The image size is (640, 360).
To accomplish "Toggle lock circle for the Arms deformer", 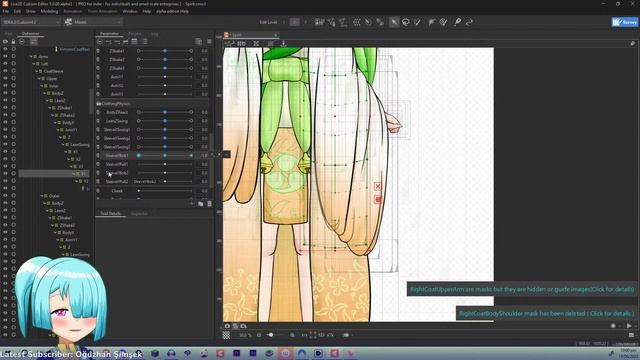I will (x=13, y=56).
